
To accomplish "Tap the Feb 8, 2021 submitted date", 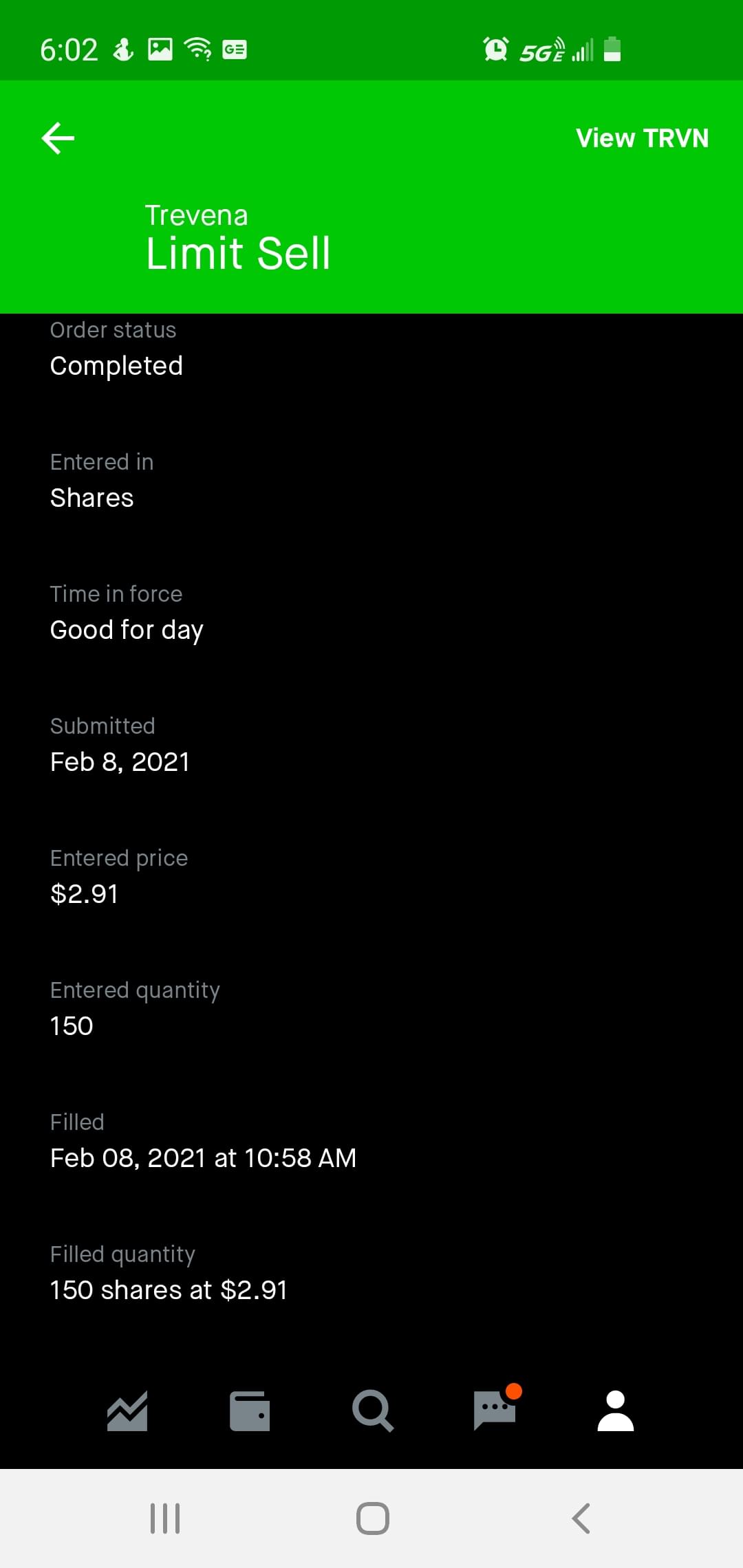I will (120, 762).
